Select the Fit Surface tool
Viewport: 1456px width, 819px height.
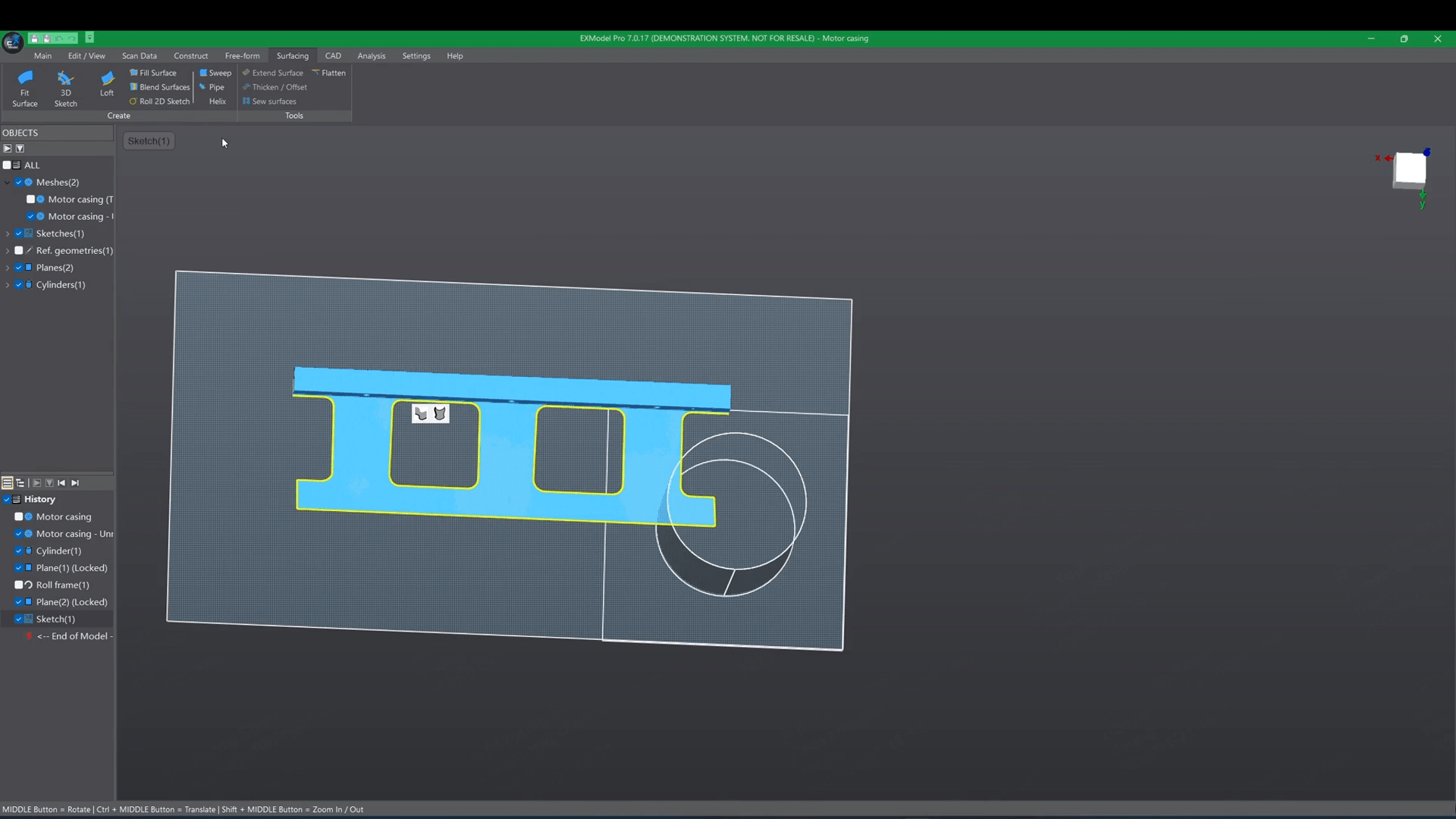tap(24, 87)
